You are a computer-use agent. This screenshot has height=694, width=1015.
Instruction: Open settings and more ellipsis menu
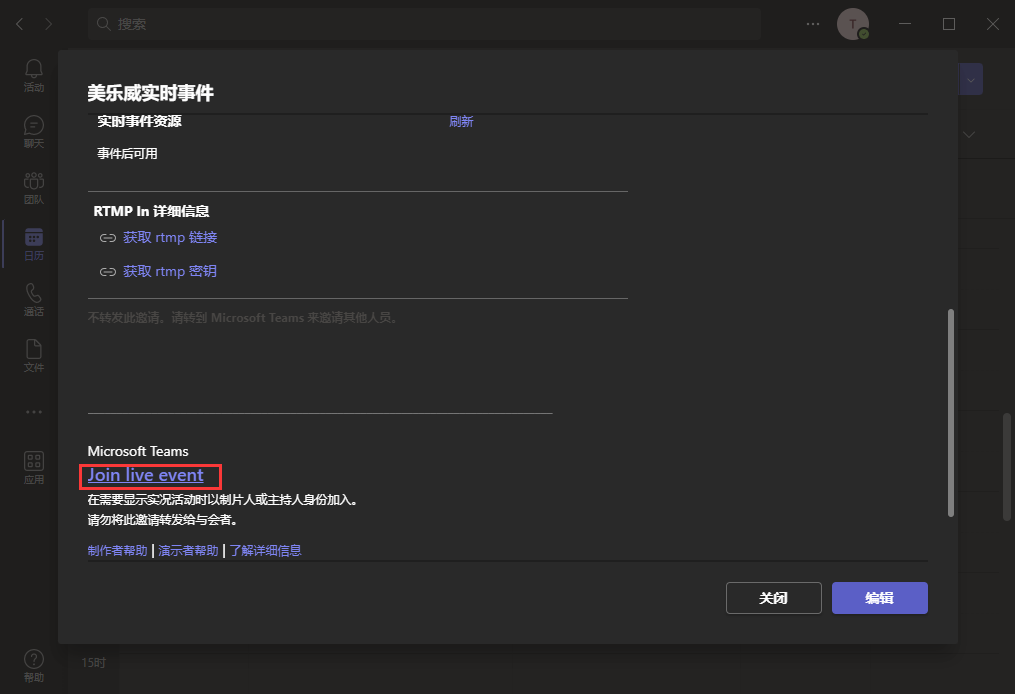coord(813,24)
